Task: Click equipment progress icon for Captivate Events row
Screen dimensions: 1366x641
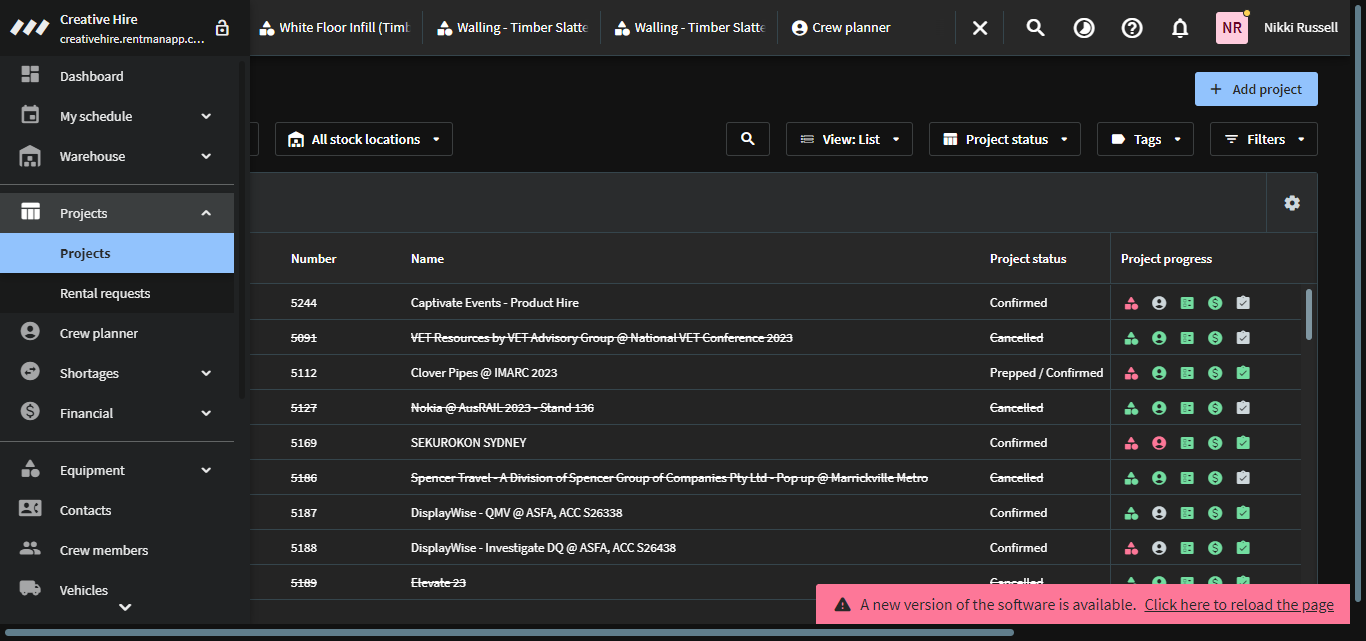Action: [1131, 303]
